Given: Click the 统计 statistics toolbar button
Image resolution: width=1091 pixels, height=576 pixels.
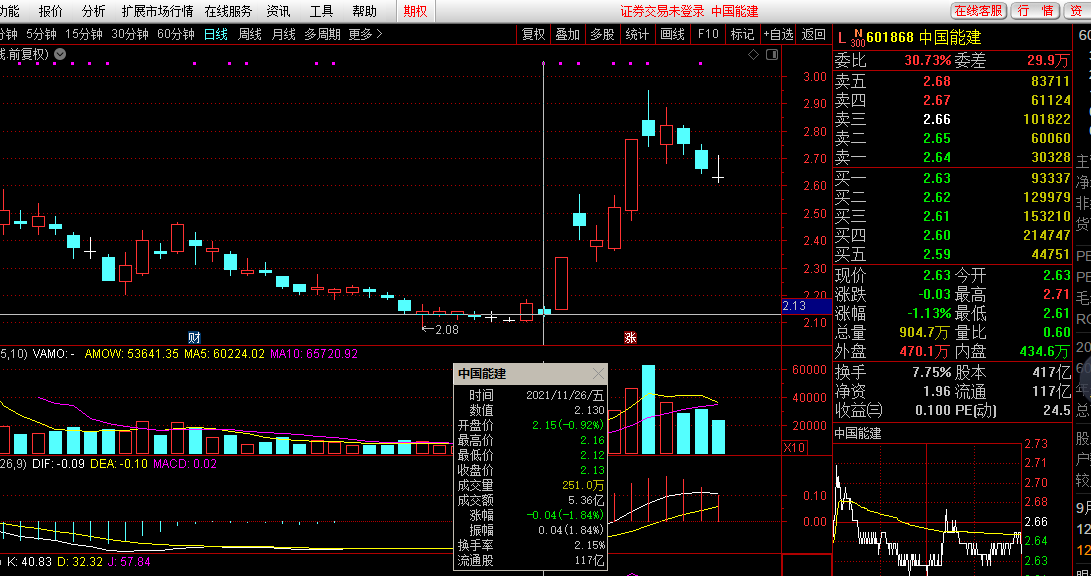Looking at the screenshot, I should pos(637,34).
